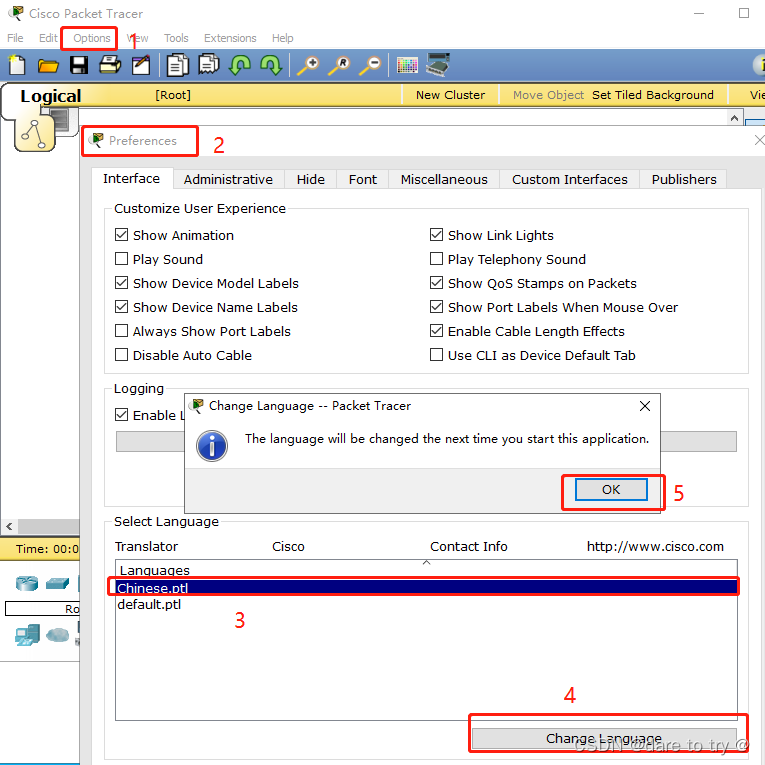This screenshot has height=765, width=765.
Task: Click the Paste toolbar icon
Action: 209,65
